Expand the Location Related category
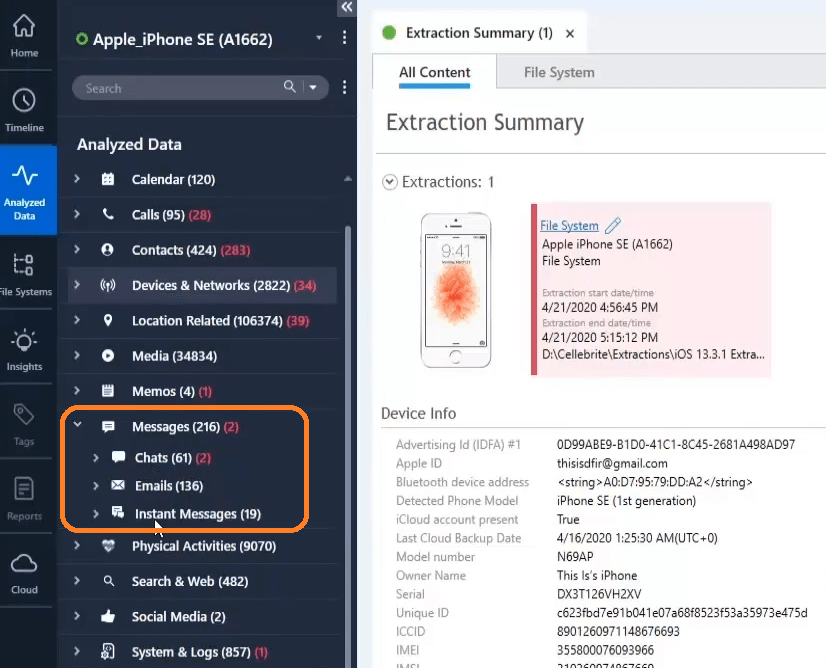 77,320
